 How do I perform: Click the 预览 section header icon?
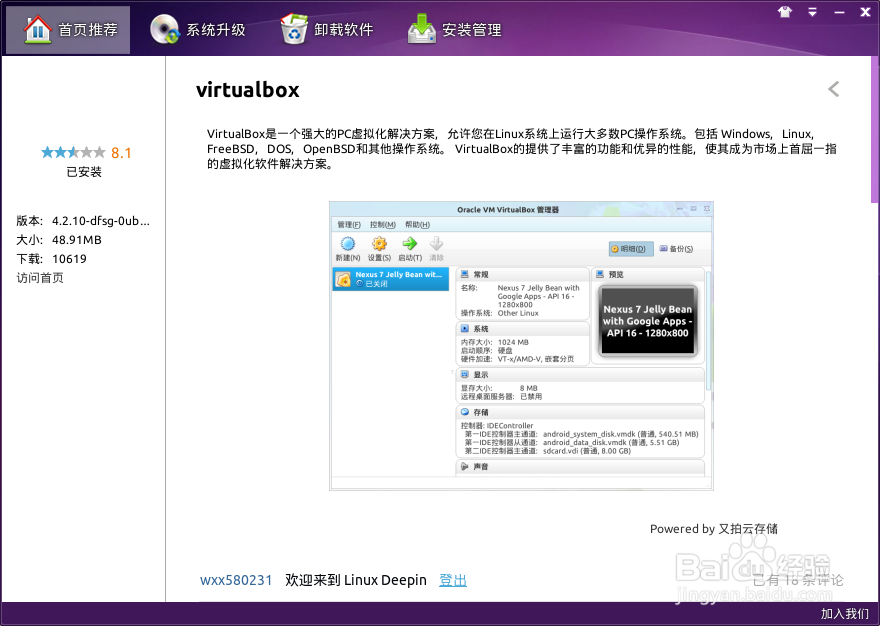[600, 274]
